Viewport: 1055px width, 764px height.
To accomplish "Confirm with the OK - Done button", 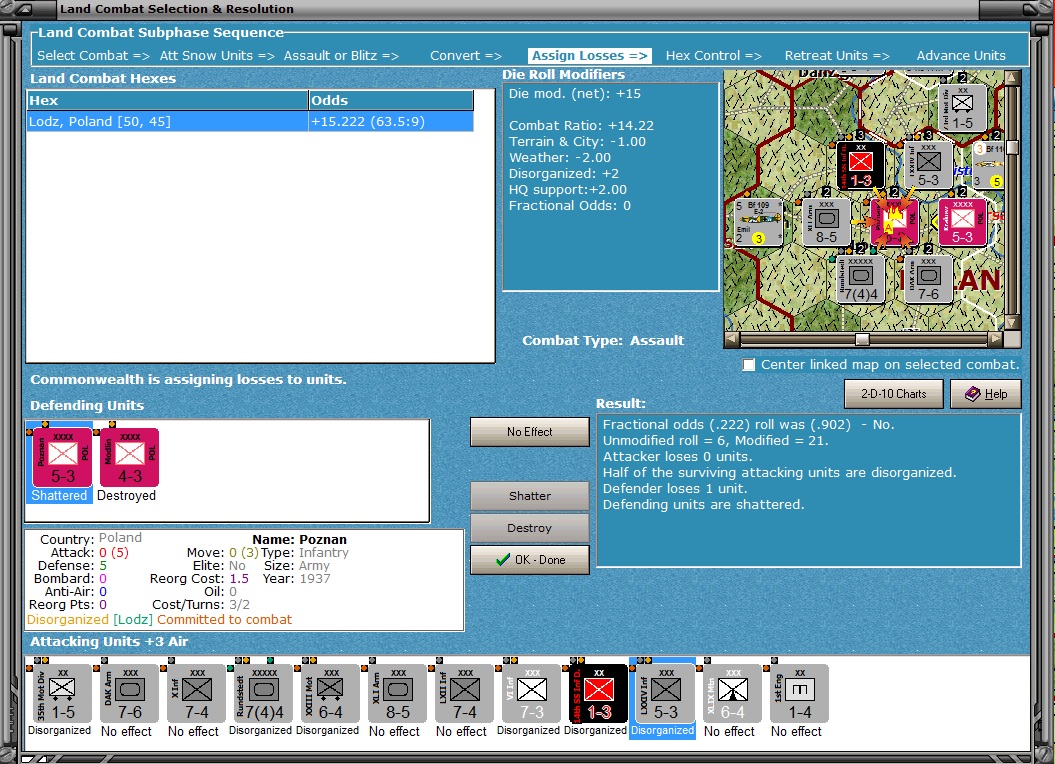I will point(530,560).
